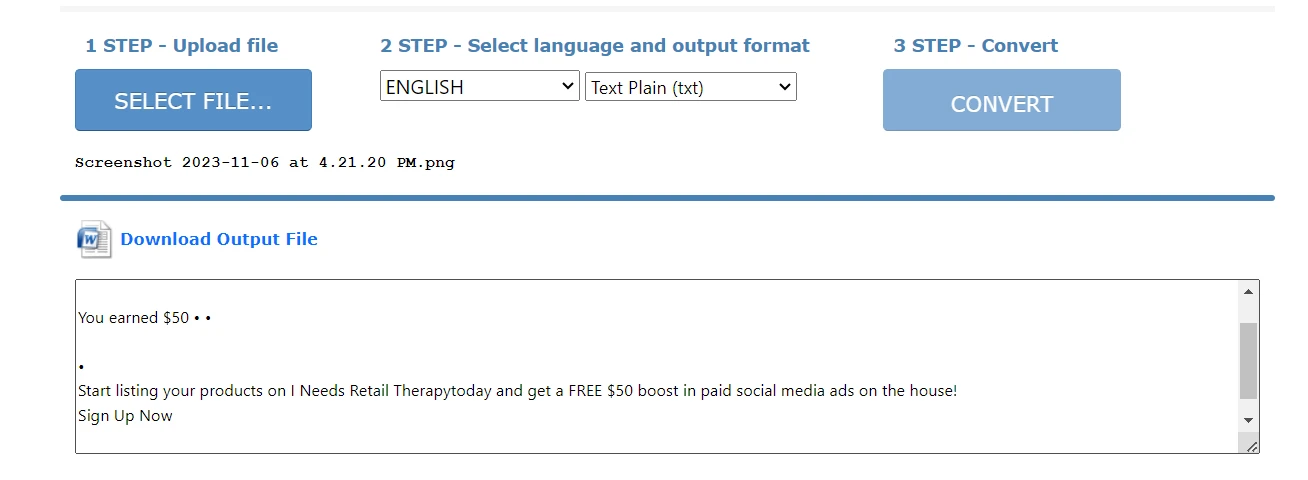
Task: Open the Download Output File link
Action: (x=219, y=239)
